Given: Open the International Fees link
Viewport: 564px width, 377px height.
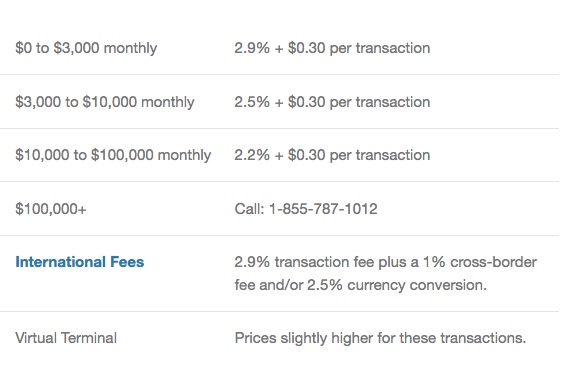Looking at the screenshot, I should point(79,262).
